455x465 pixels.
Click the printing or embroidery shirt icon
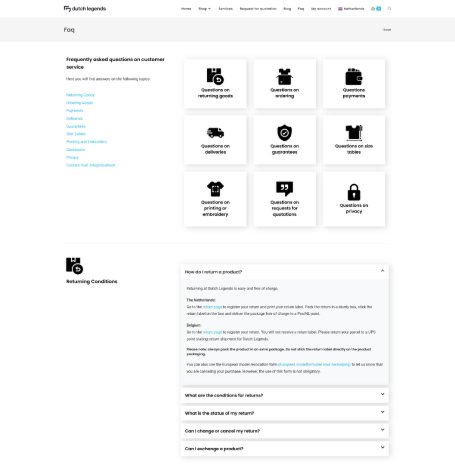point(215,189)
